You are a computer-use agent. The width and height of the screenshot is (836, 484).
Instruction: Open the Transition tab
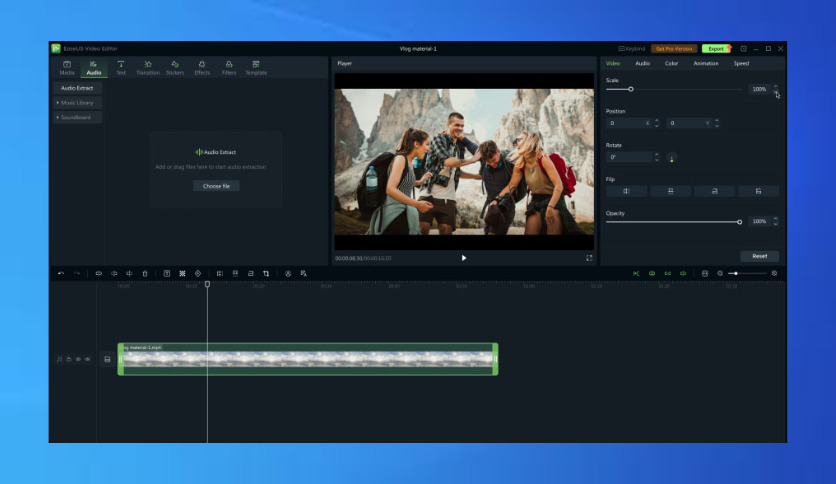(148, 68)
